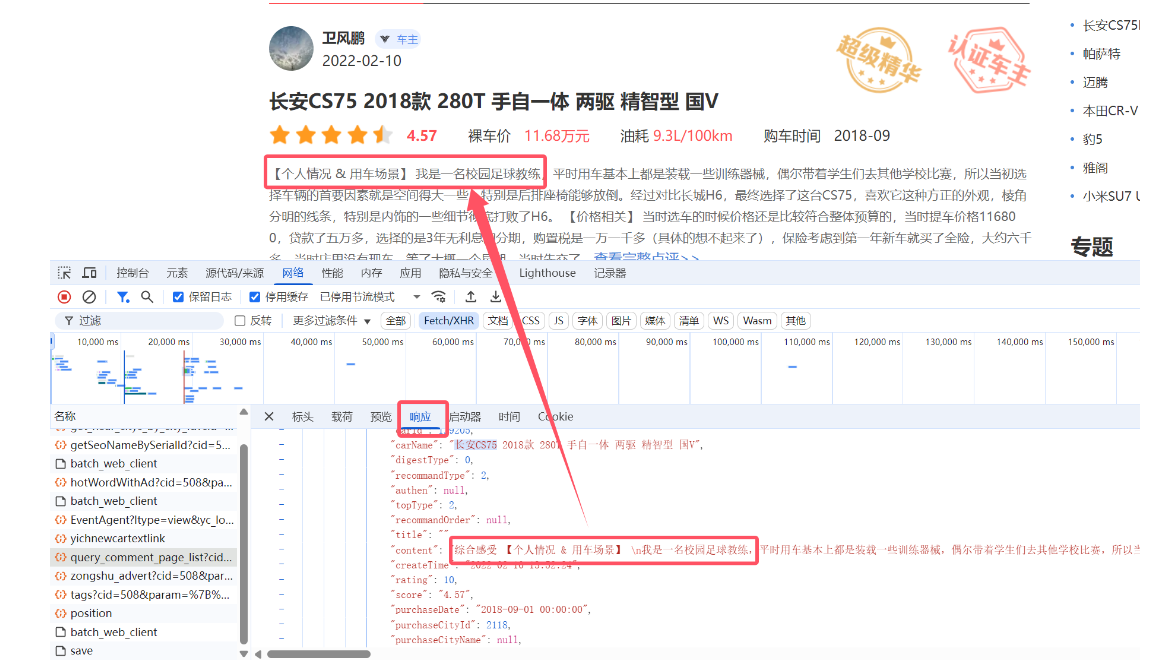Select the save request row
1151x660 pixels.
145,650
